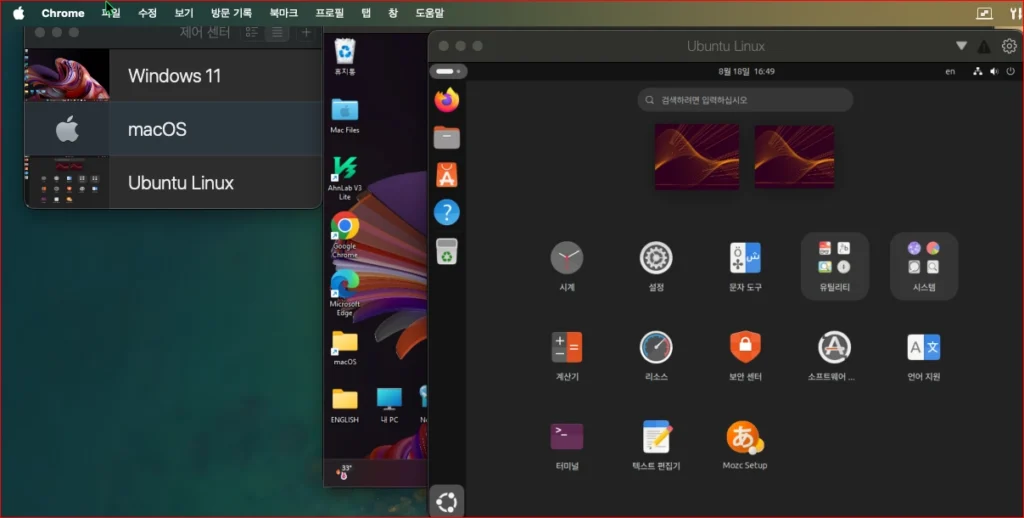Viewport: 1024px width, 518px height.
Task: Click the Ubuntu activities workspace indicator
Action: click(x=447, y=71)
